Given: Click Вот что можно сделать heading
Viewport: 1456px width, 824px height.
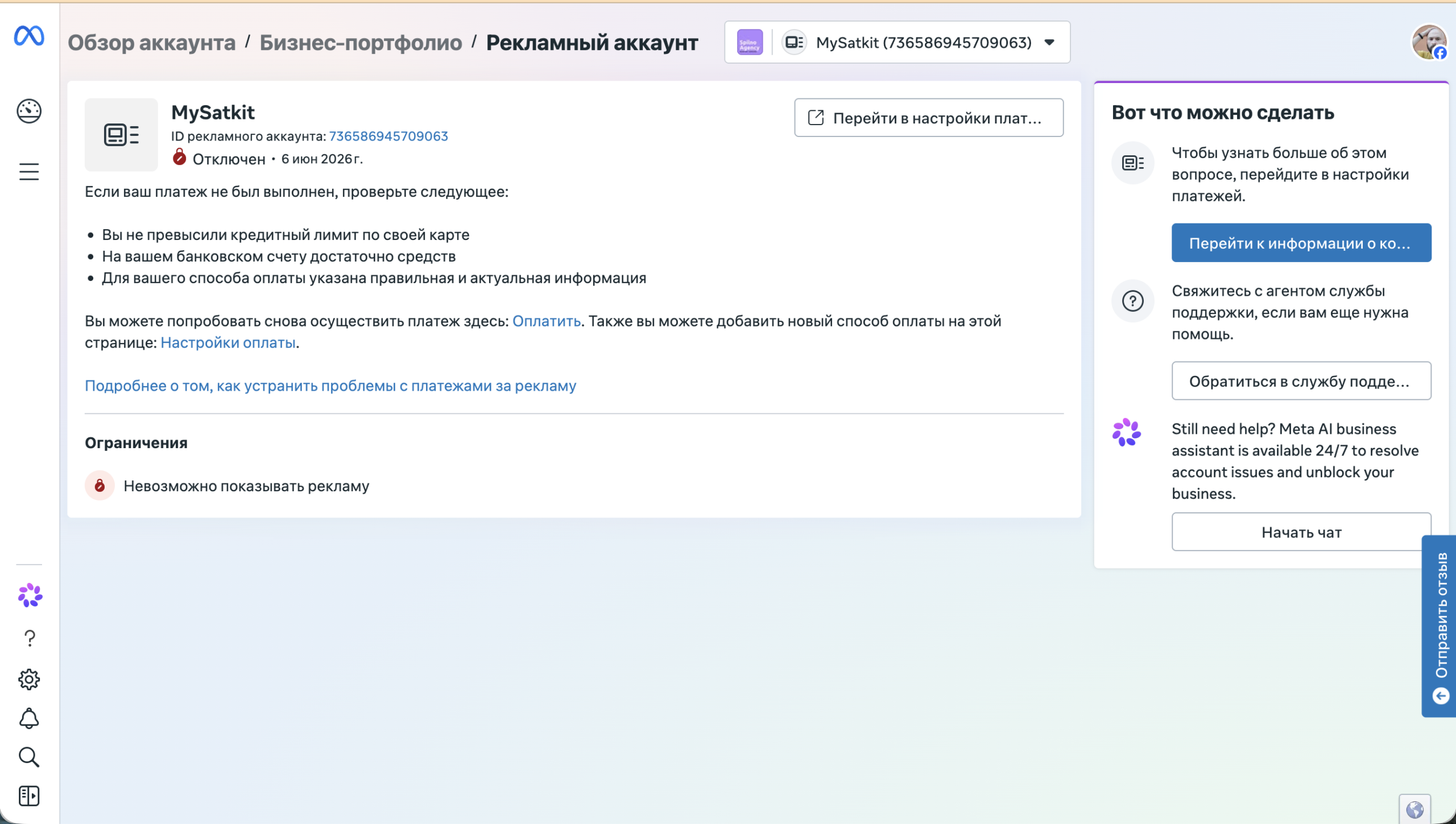Looking at the screenshot, I should pos(1223,113).
